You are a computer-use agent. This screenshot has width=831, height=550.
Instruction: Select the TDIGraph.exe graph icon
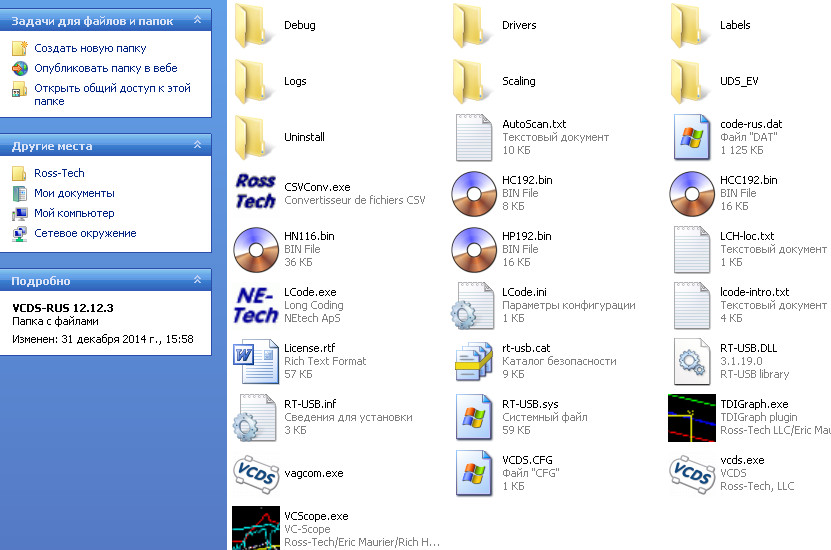pyautogui.click(x=692, y=418)
